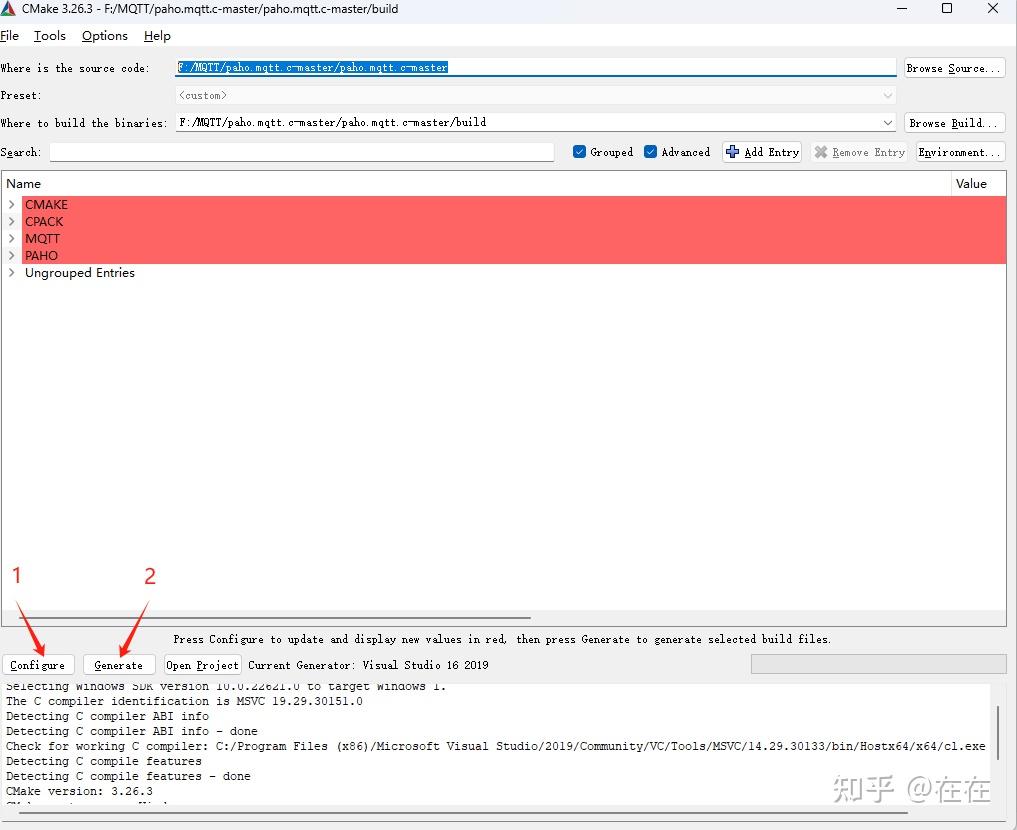This screenshot has height=830, width=1017.
Task: Click log line 'Check for working C compiler'
Action: coord(496,746)
